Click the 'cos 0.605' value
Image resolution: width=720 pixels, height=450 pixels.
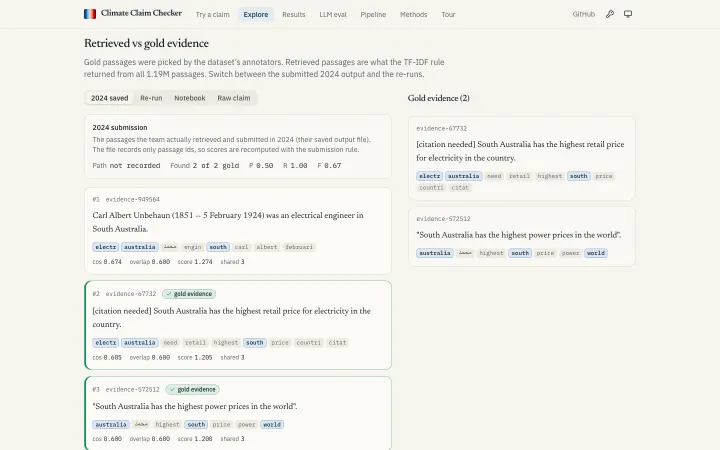(107, 357)
